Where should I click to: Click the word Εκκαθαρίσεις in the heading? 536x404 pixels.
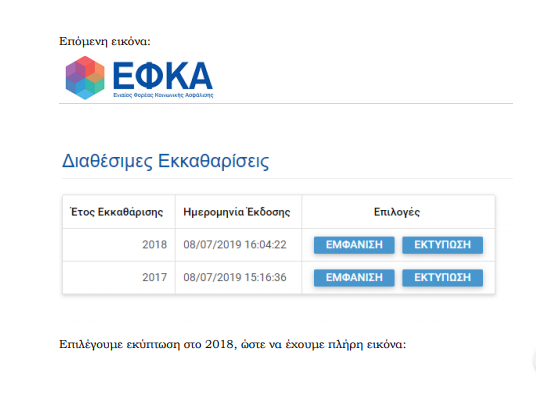point(214,161)
